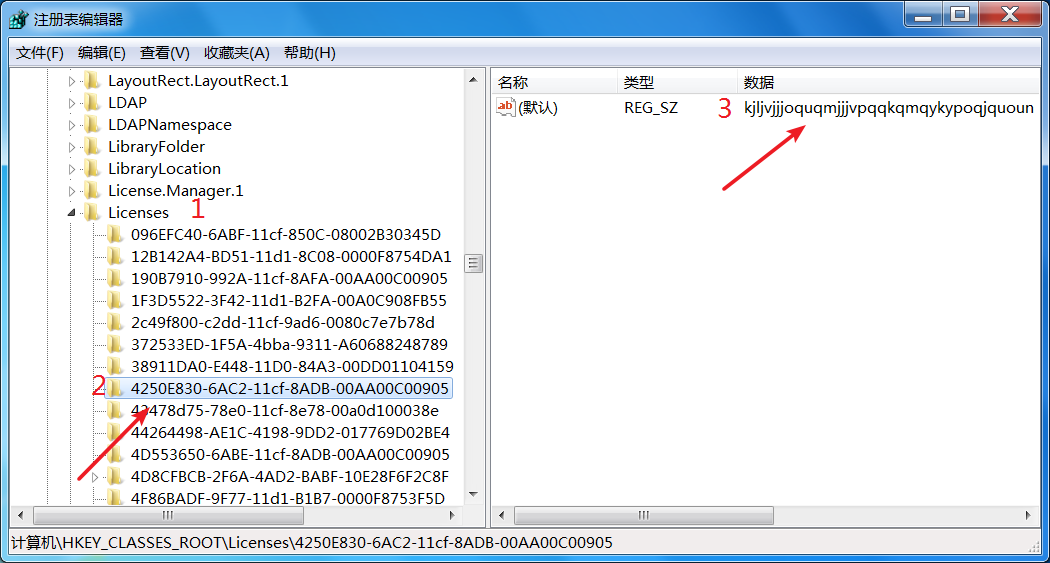The width and height of the screenshot is (1050, 563).
Task: Click the kjljvjjjoquqmjjjvpqqkqmqyky data value
Action: point(889,108)
